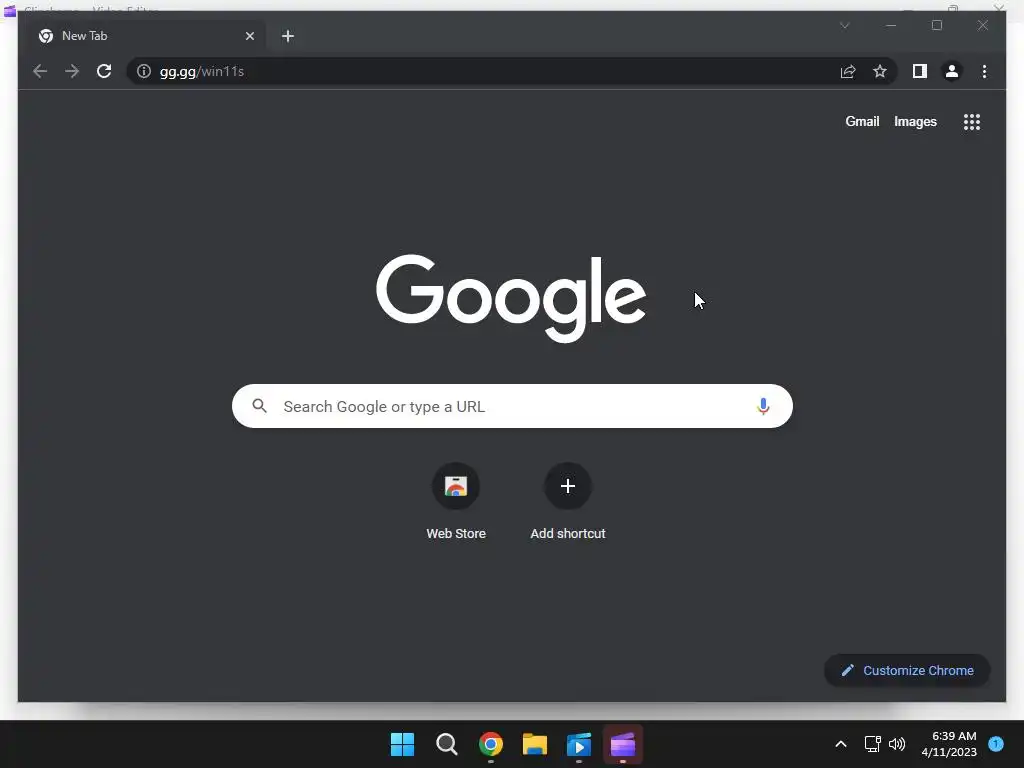Open the media player taskbar icon

[x=579, y=744]
